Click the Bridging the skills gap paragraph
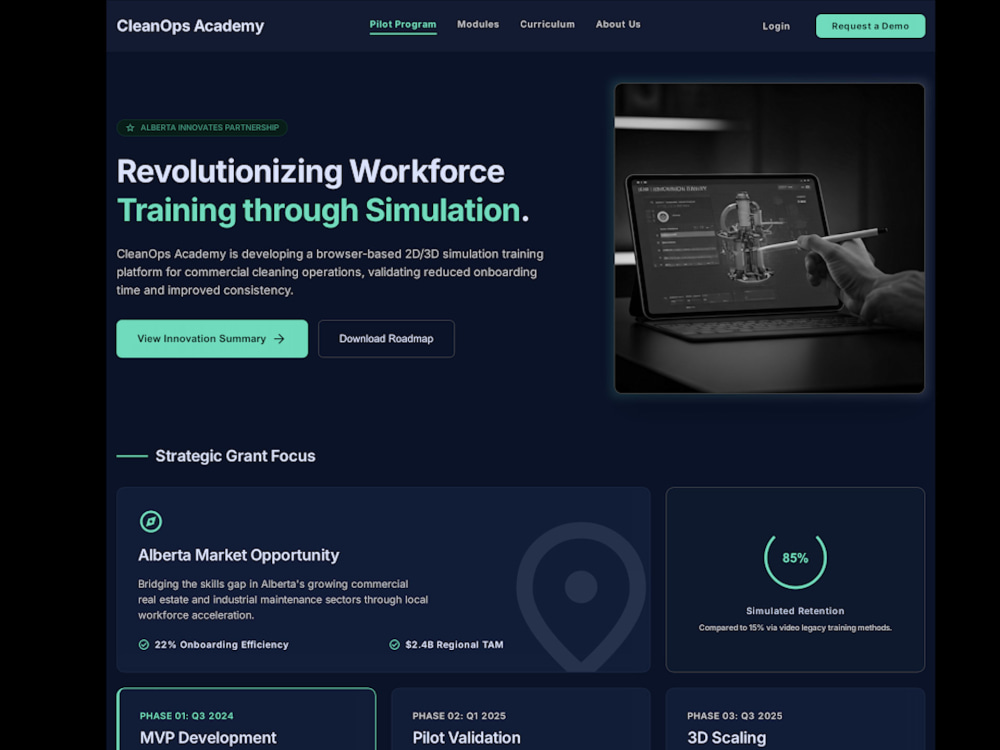Screen dimensions: 1000x750 pyautogui.click(x=283, y=599)
